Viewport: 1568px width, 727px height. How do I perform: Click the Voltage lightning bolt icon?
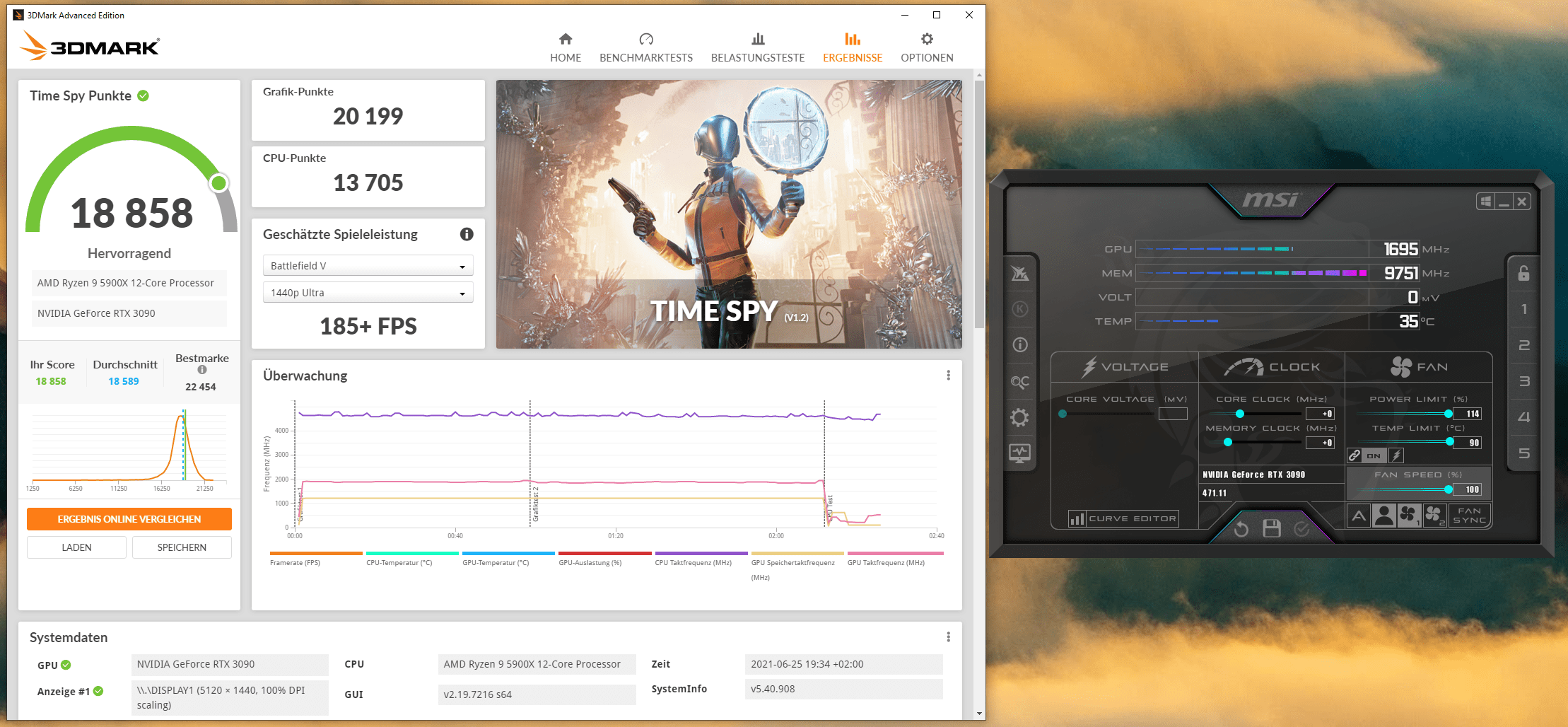1089,366
